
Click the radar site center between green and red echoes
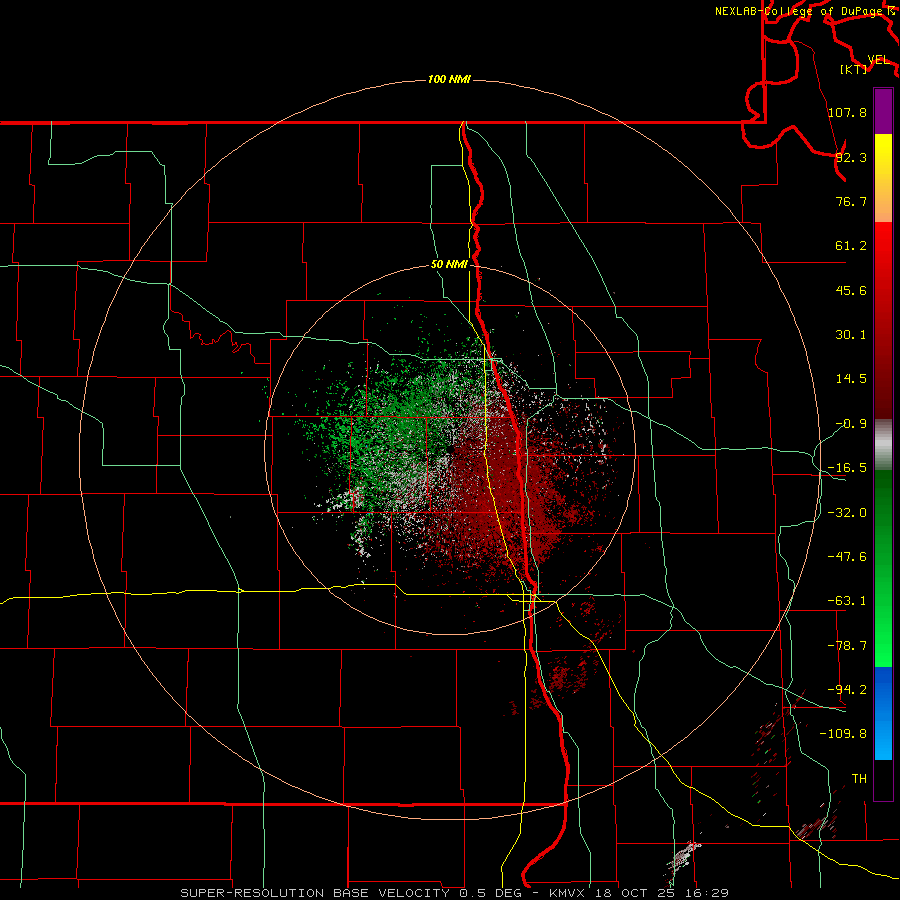tap(451, 450)
